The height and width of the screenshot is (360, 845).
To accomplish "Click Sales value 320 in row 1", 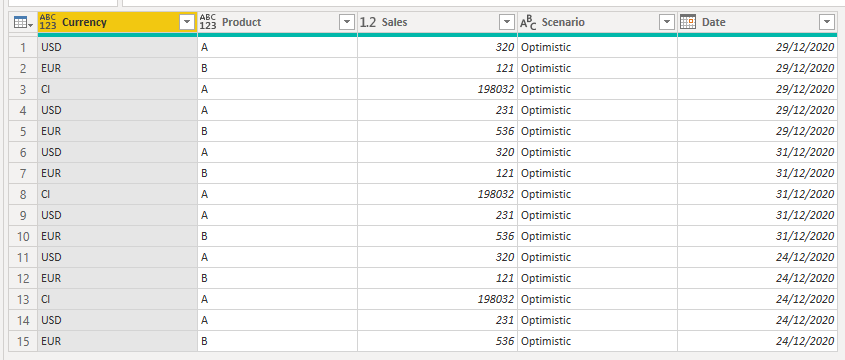I will pos(438,47).
